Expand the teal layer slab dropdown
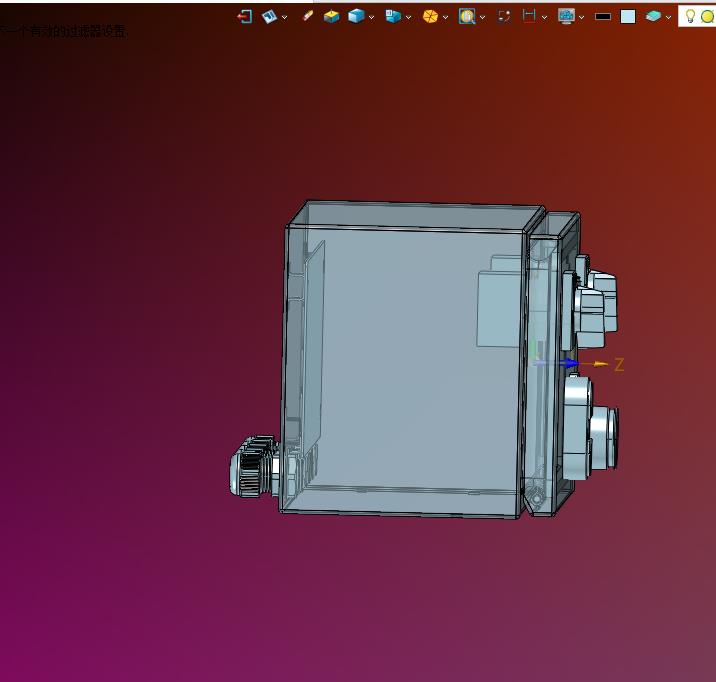Image resolution: width=716 pixels, height=682 pixels. pyautogui.click(x=669, y=17)
